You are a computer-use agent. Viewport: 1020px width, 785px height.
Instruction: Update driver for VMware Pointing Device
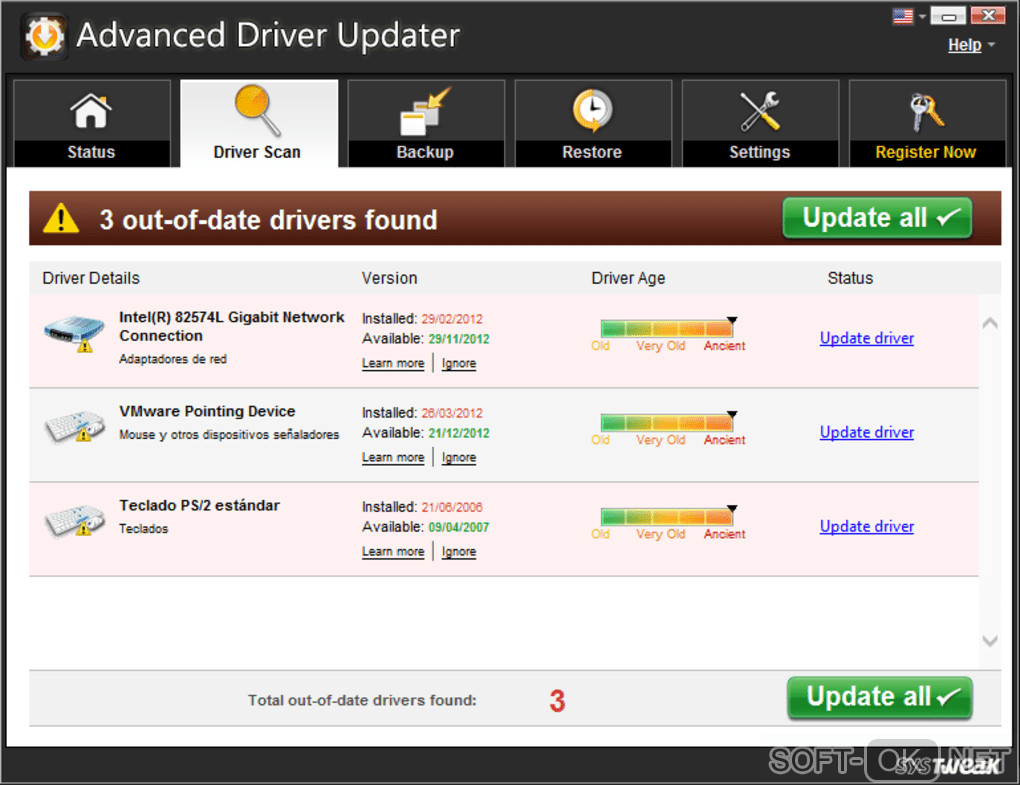click(x=866, y=432)
